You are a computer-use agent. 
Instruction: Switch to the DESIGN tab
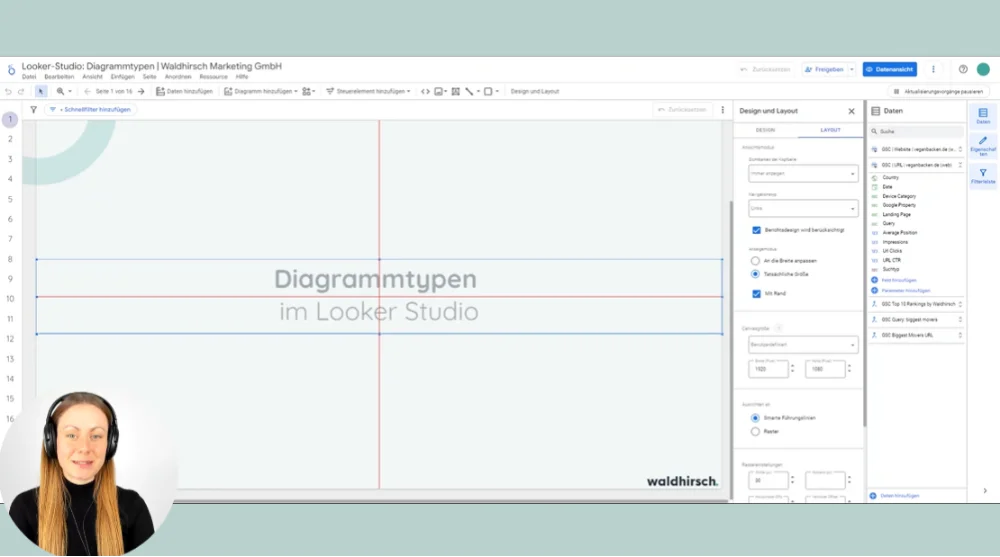click(x=765, y=130)
